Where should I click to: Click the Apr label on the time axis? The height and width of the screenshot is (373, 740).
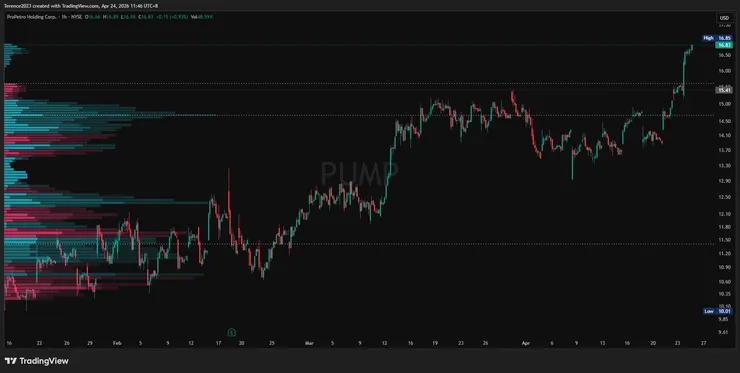tap(527, 343)
